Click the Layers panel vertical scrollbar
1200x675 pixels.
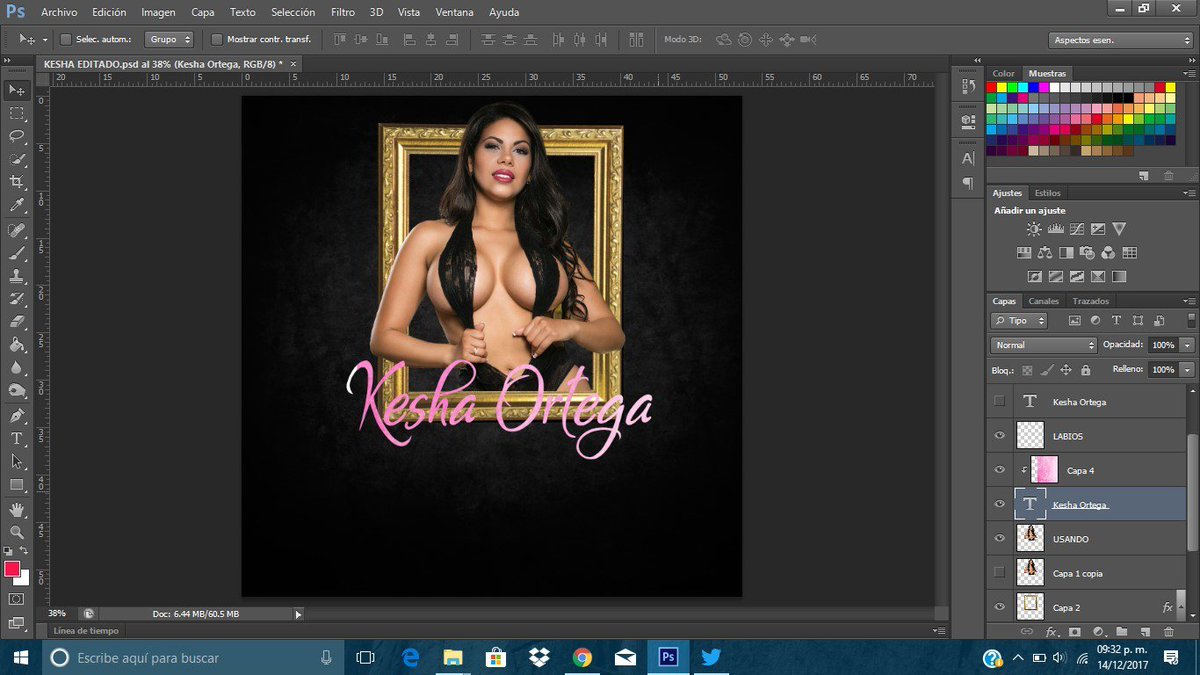[x=1190, y=492]
